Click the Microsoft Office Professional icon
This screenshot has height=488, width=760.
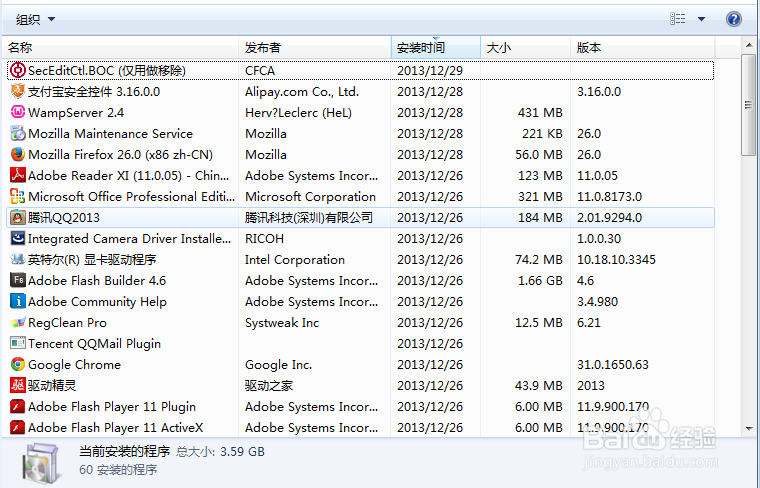18,196
